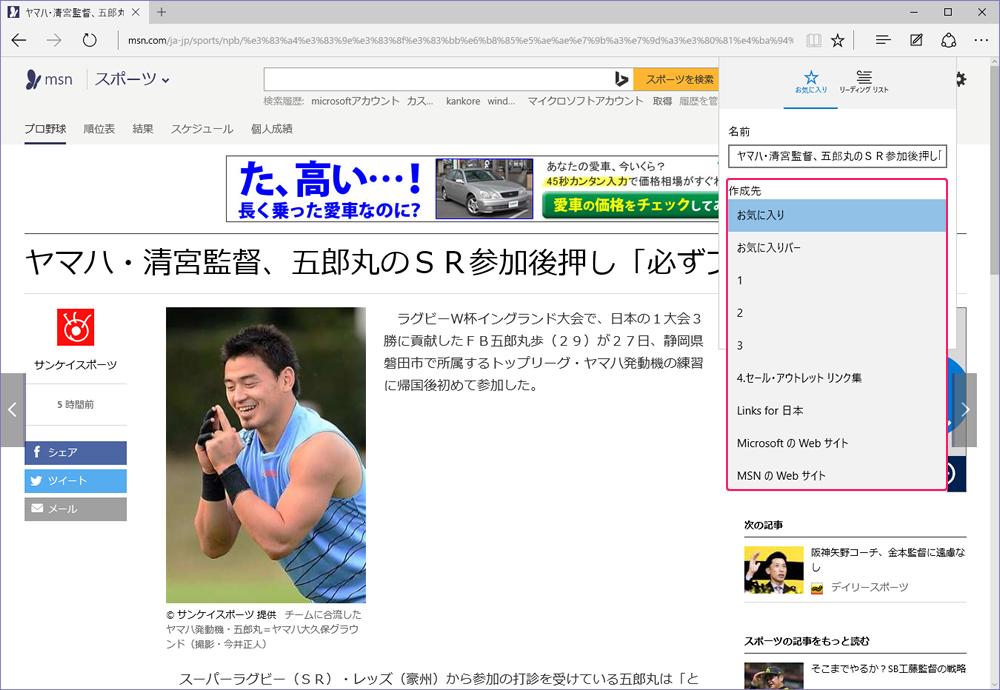Open the スケジュール tab
The height and width of the screenshot is (690, 1000).
point(202,129)
